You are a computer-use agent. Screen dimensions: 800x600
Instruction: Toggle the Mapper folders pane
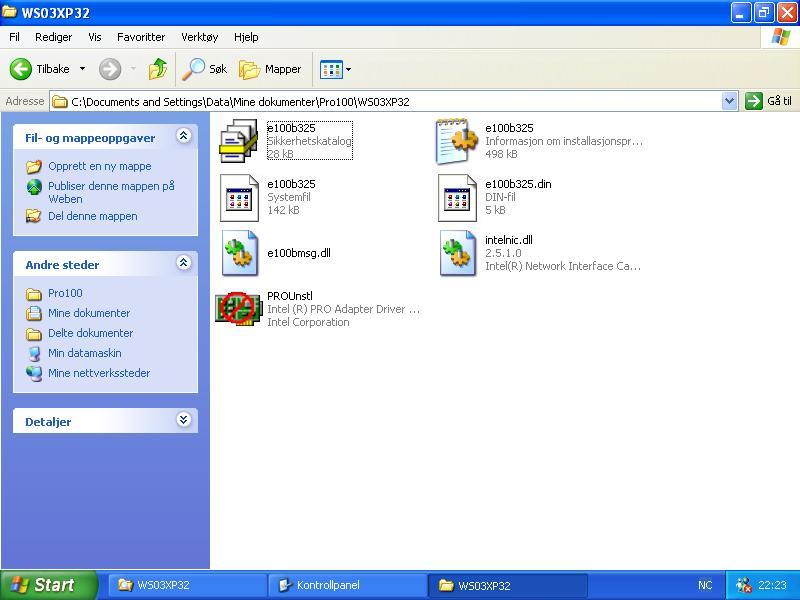[270, 69]
